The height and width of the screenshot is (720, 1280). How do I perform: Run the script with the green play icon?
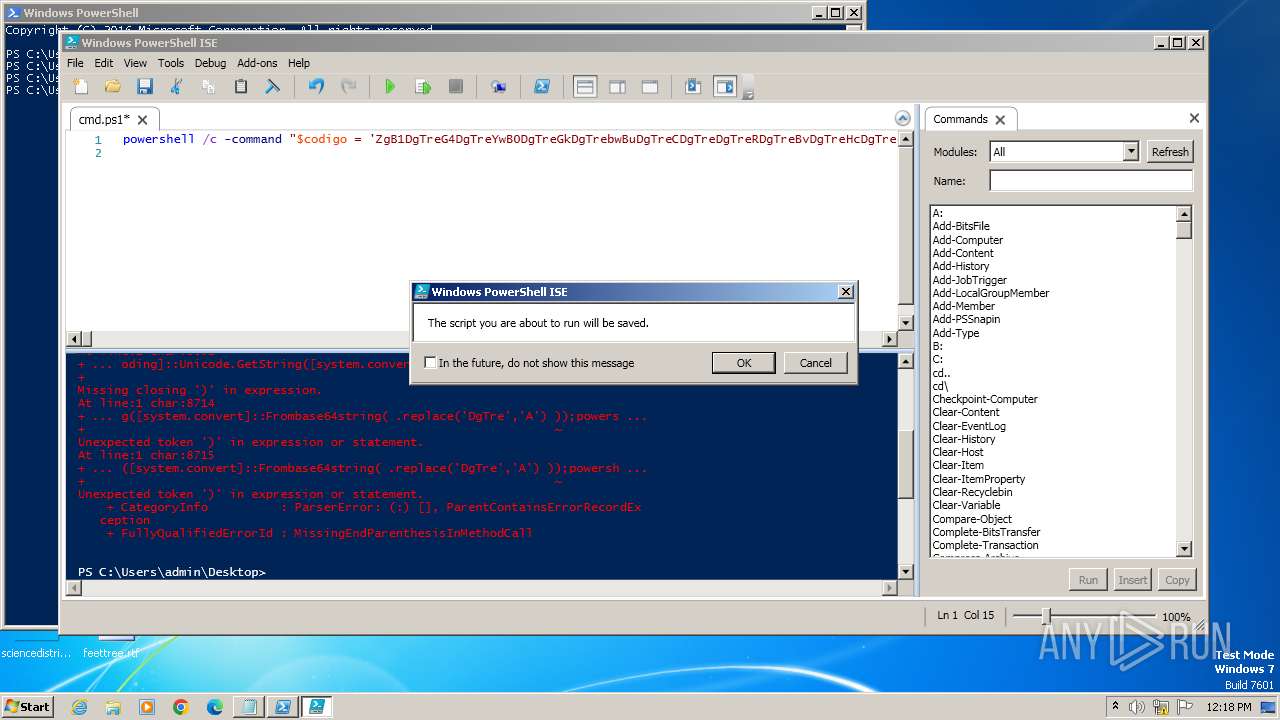tap(390, 87)
